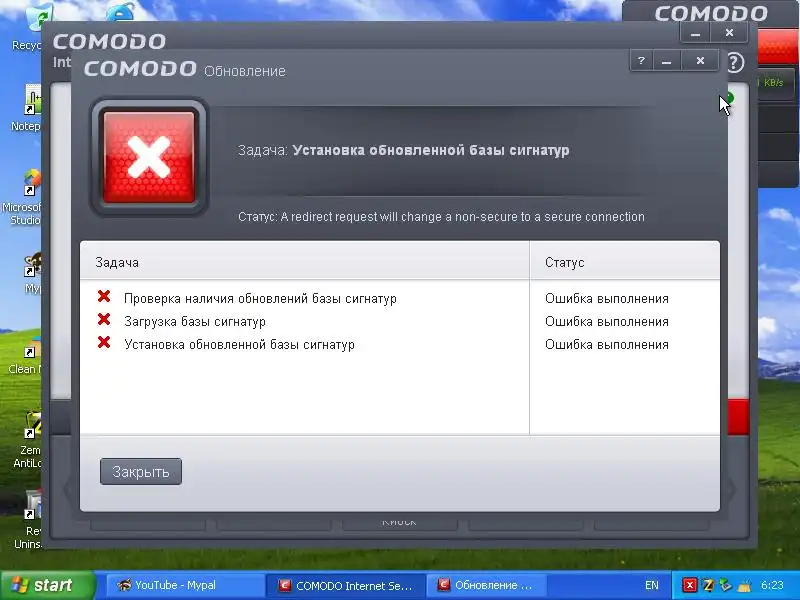The image size is (800, 600).
Task: Close the Обновление dialog via X
Action: click(700, 61)
